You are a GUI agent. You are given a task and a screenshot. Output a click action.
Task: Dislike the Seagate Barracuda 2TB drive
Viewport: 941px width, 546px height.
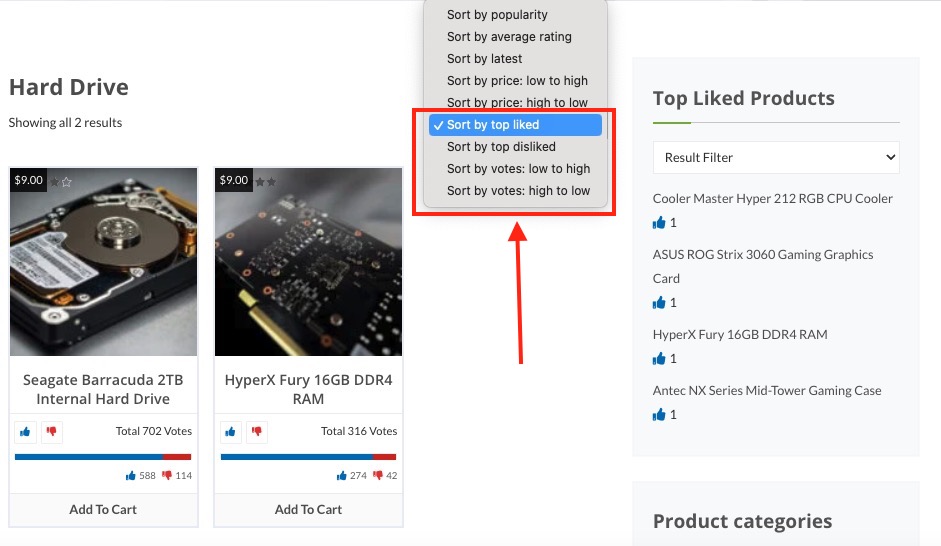point(52,431)
